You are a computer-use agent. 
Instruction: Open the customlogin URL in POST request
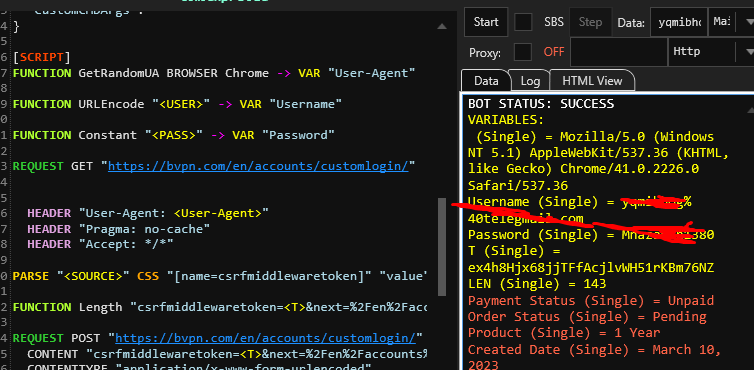[x=265, y=338]
